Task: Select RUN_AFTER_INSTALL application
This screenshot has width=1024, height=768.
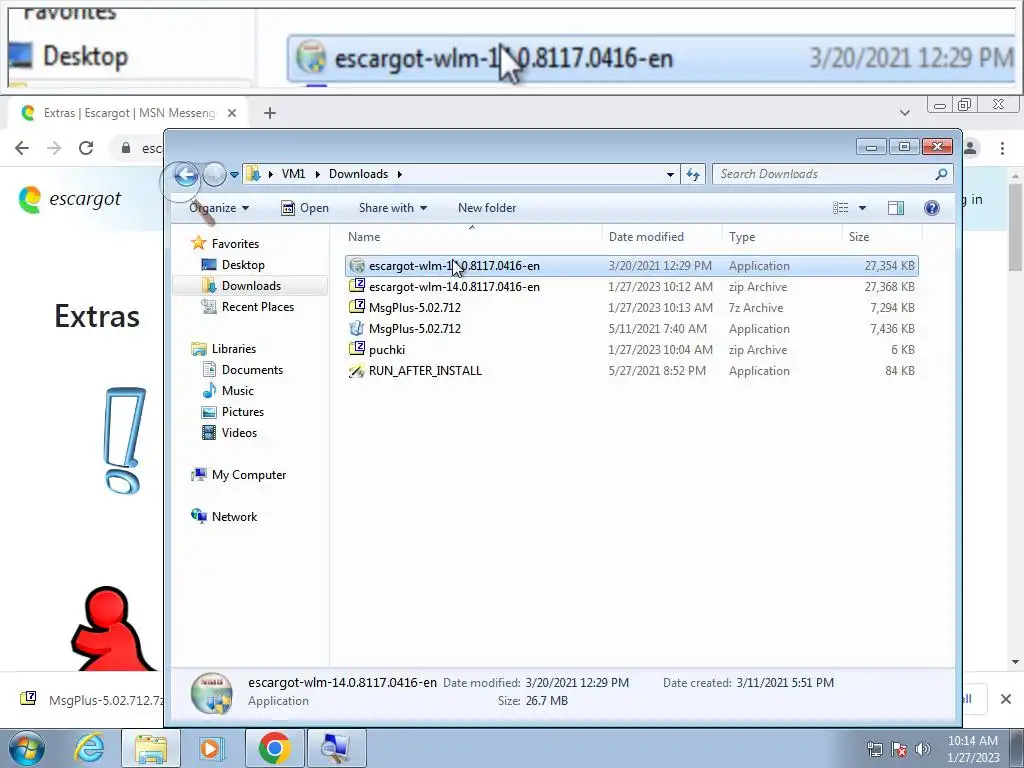Action: pos(632,370)
